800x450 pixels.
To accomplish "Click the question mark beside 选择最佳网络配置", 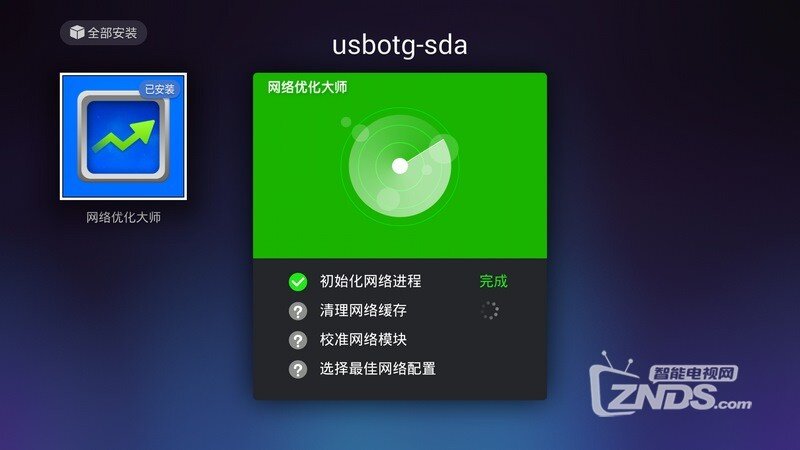I will (x=298, y=369).
